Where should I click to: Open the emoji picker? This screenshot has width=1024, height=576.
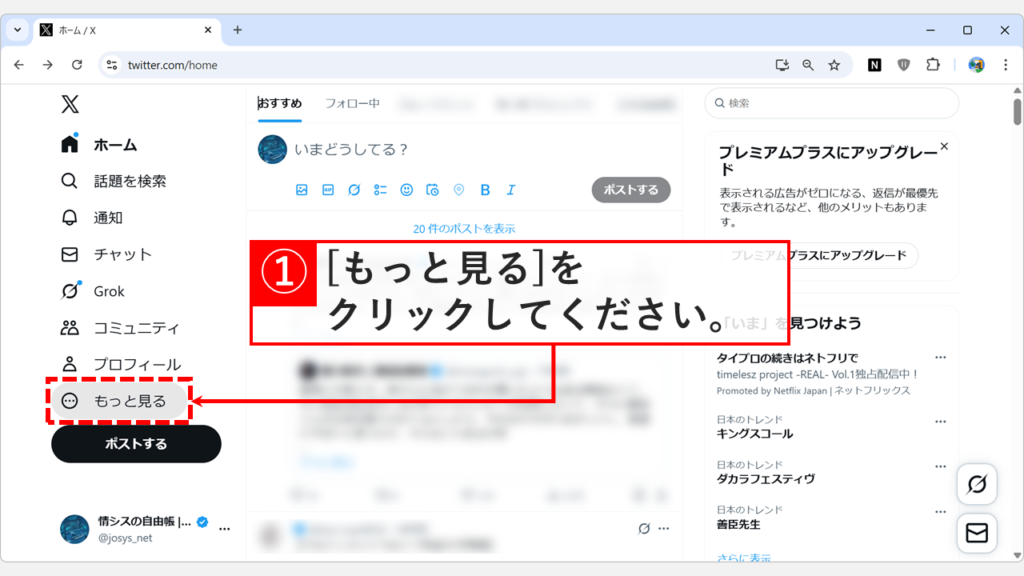click(406, 190)
